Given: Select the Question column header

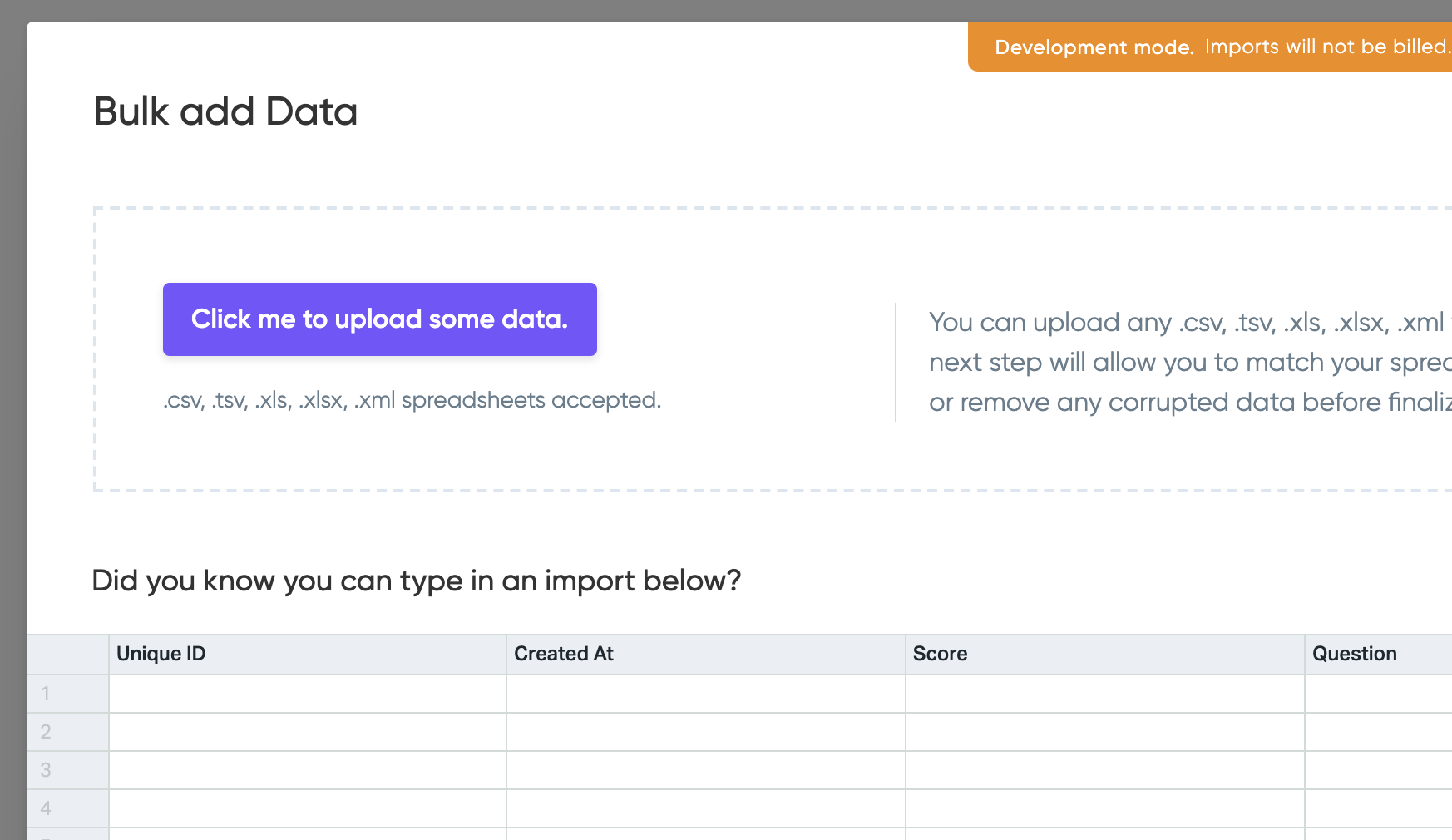Looking at the screenshot, I should coord(1379,655).
